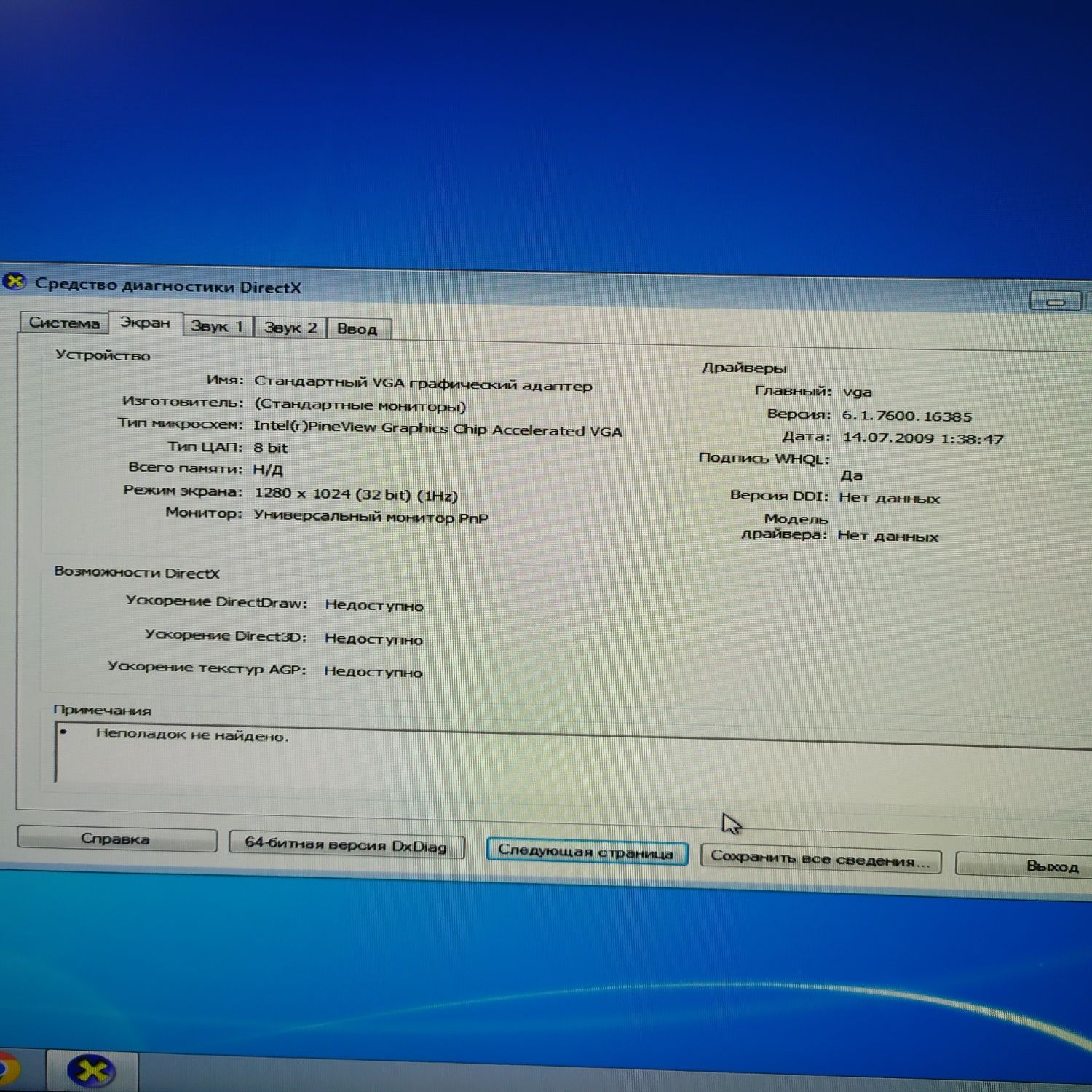Switch to the Система tab
This screenshot has width=1092, height=1092.
(64, 323)
